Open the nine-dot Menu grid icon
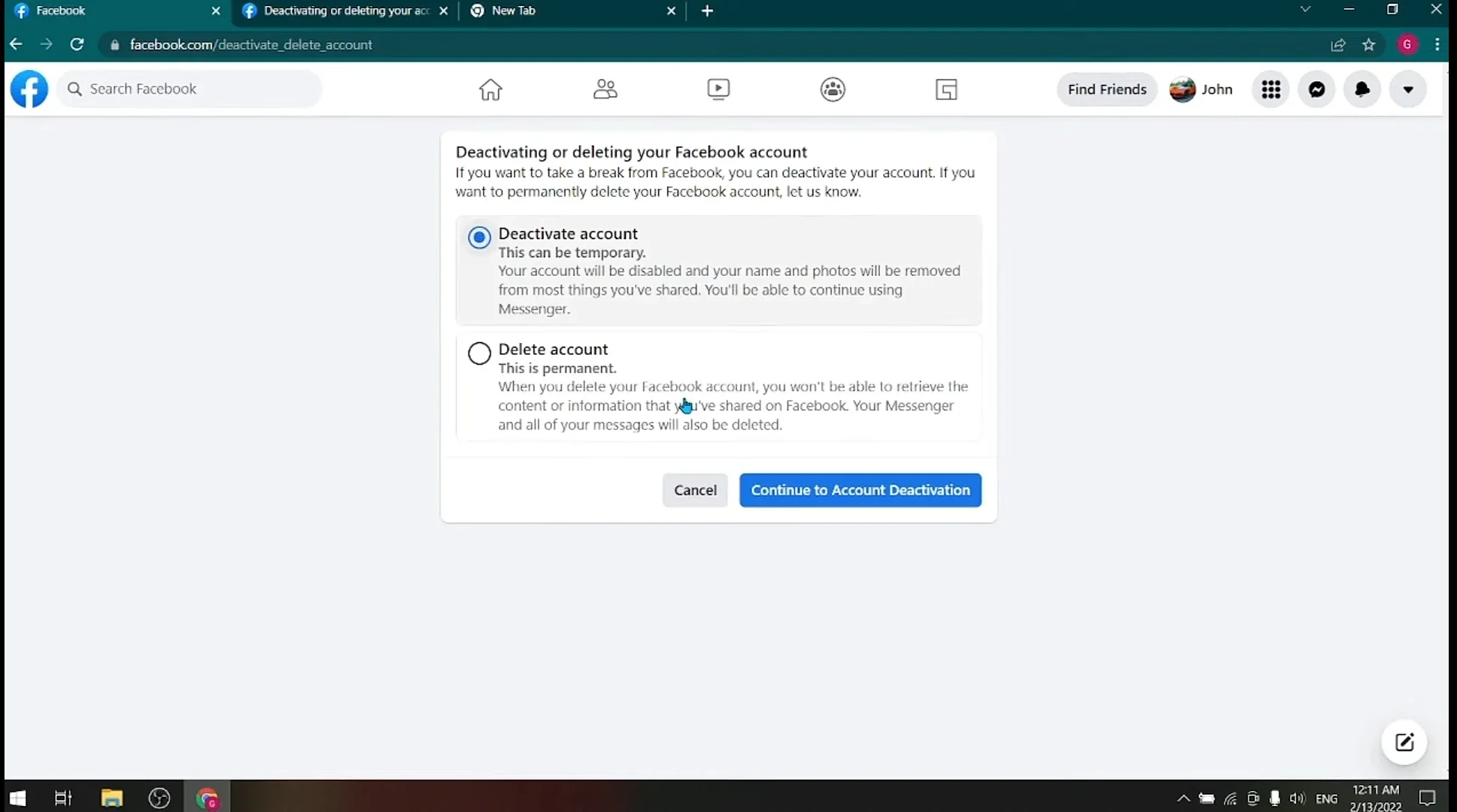The image size is (1457, 812). click(1271, 89)
